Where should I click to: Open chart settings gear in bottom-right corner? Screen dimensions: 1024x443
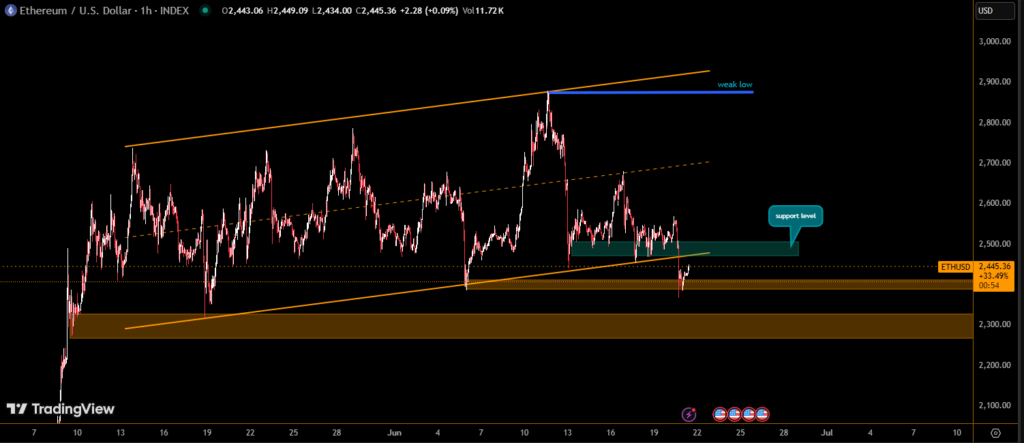click(997, 432)
